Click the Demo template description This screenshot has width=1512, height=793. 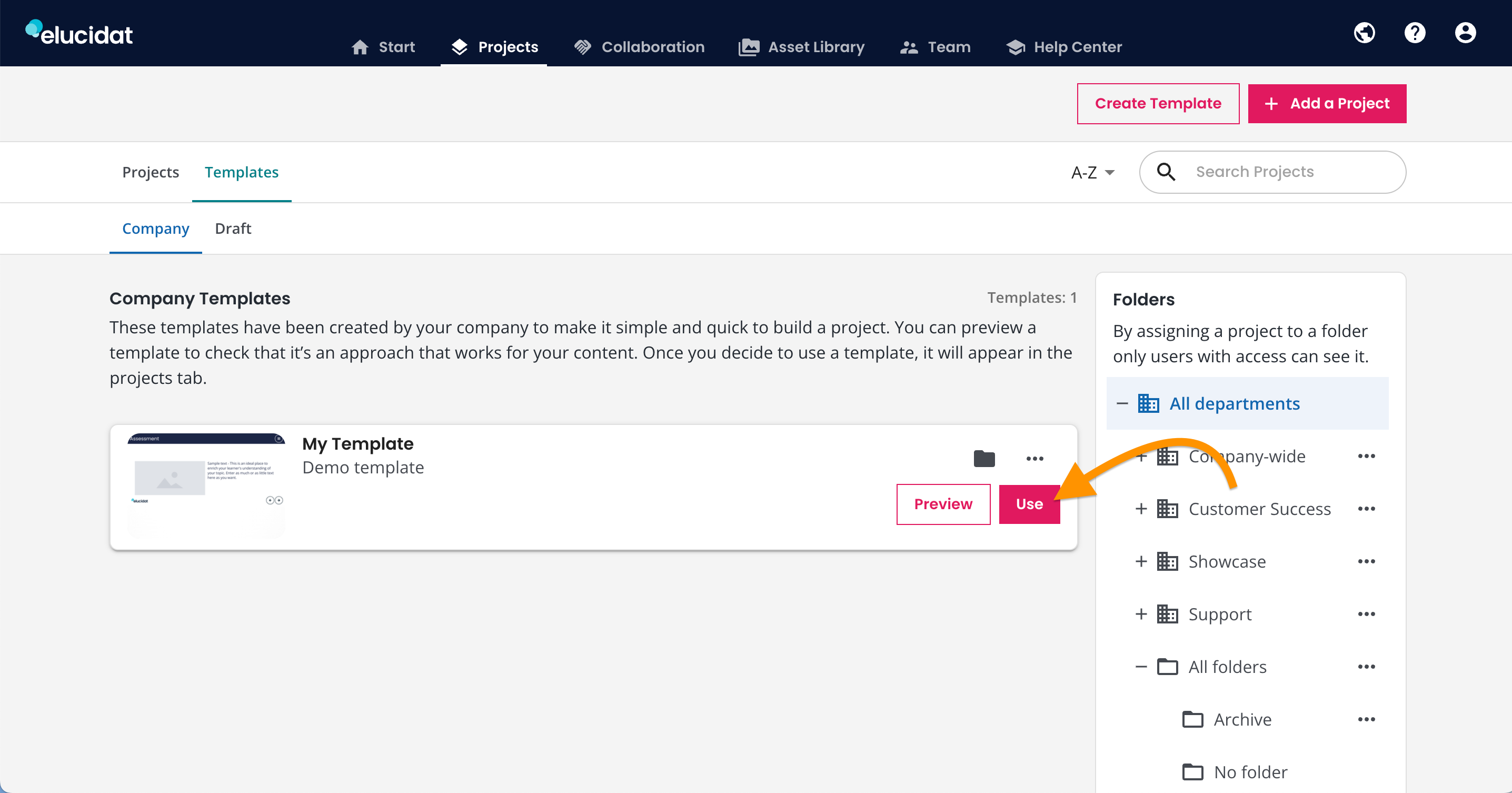363,467
